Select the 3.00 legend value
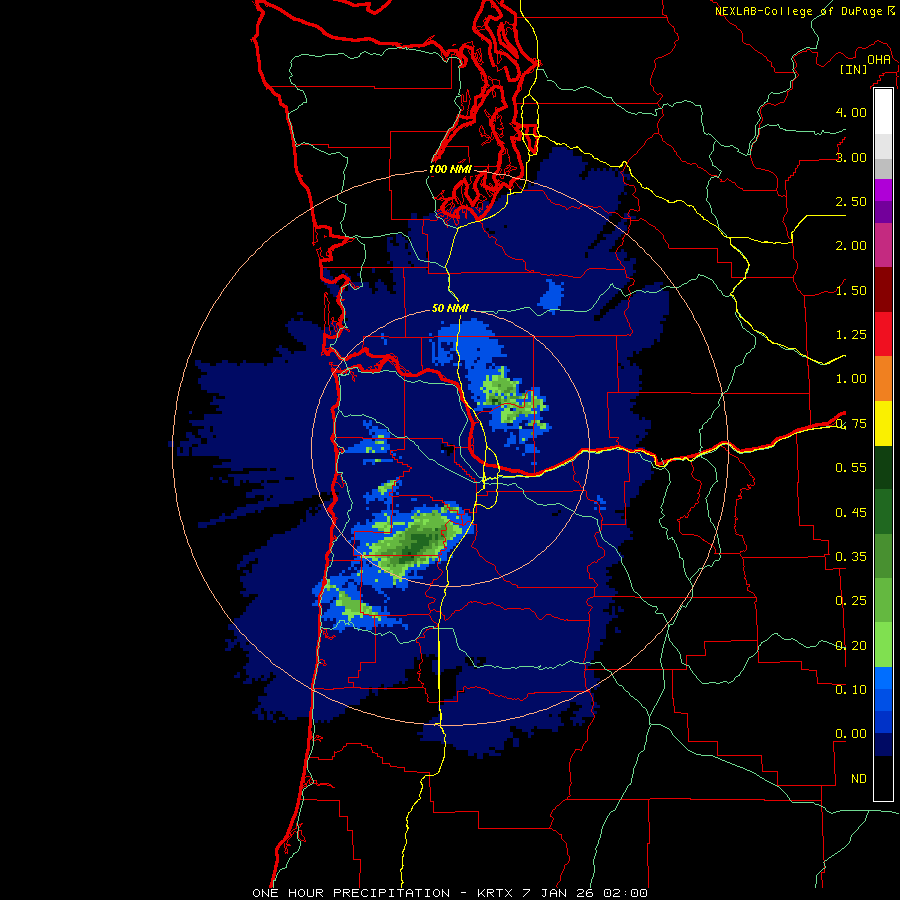Viewport: 900px width, 900px height. 851,157
